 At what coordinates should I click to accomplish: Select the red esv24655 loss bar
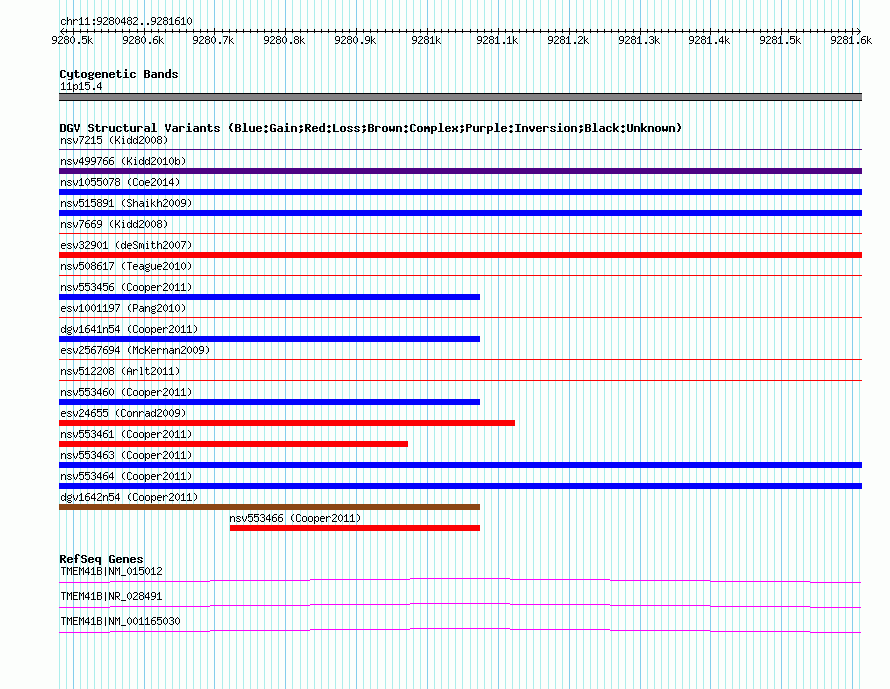tap(287, 423)
